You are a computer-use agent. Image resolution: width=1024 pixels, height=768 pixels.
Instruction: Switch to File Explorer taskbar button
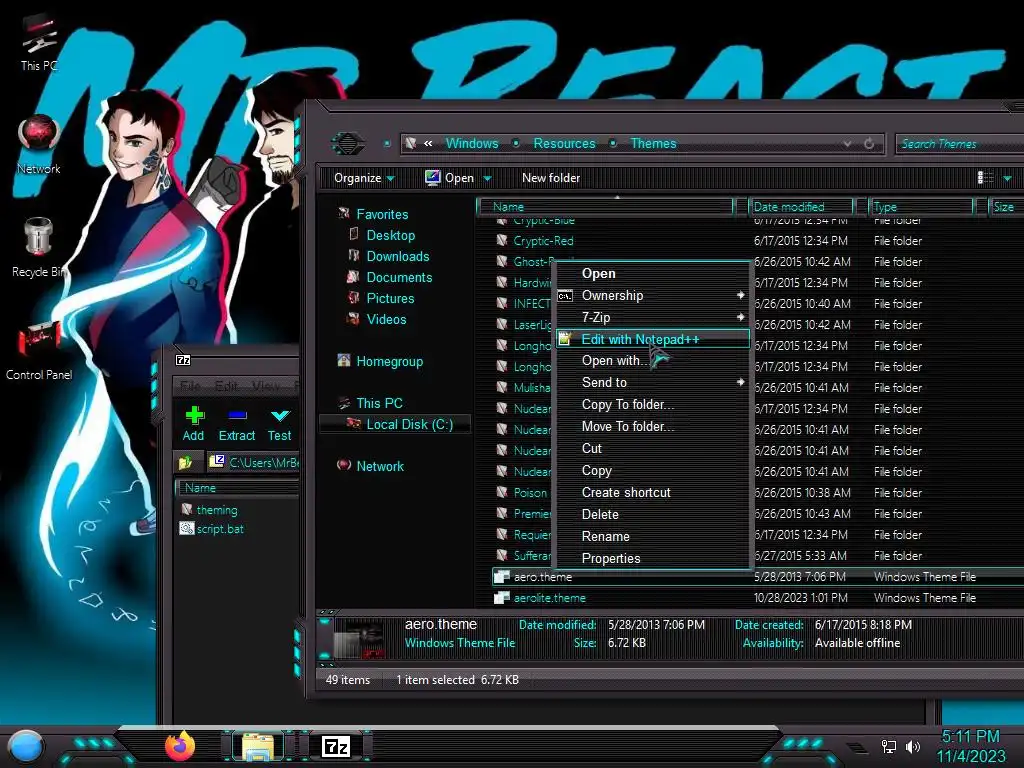tap(258, 746)
